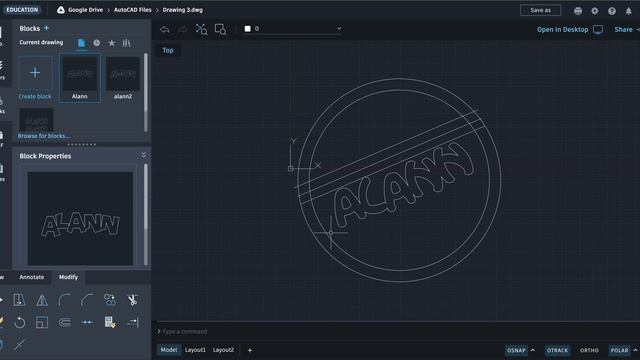Select the Alann block thumbnail

tap(80, 78)
